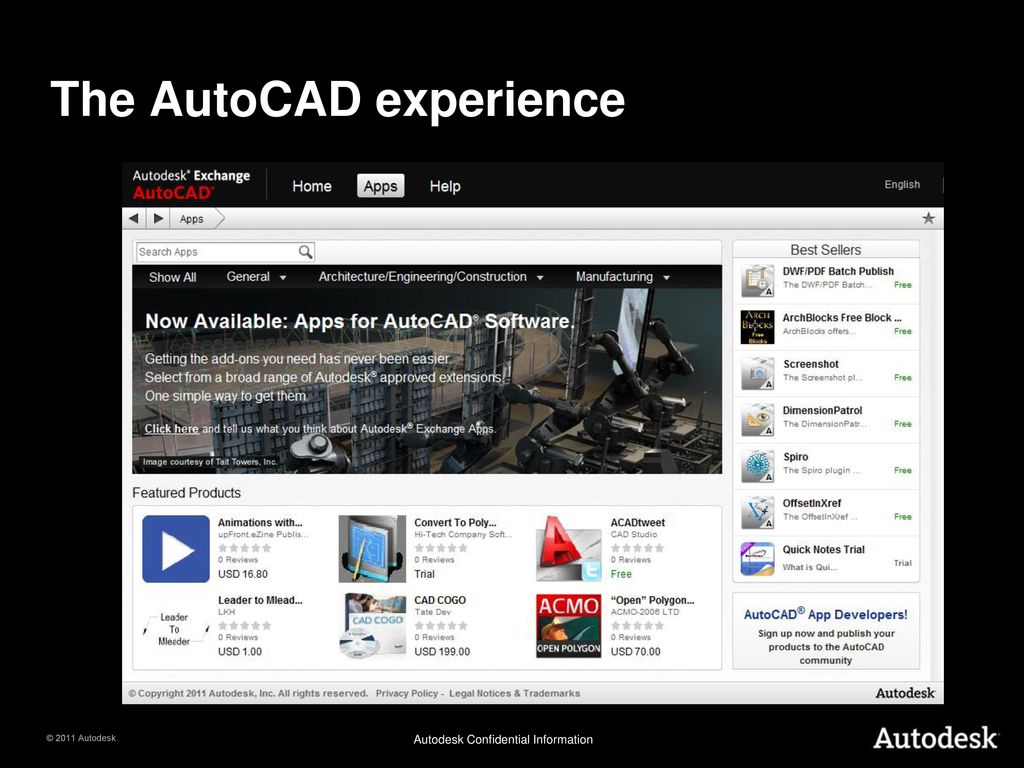The image size is (1024, 768).
Task: Click Spiro title in Best Sellers
Action: 795,456
